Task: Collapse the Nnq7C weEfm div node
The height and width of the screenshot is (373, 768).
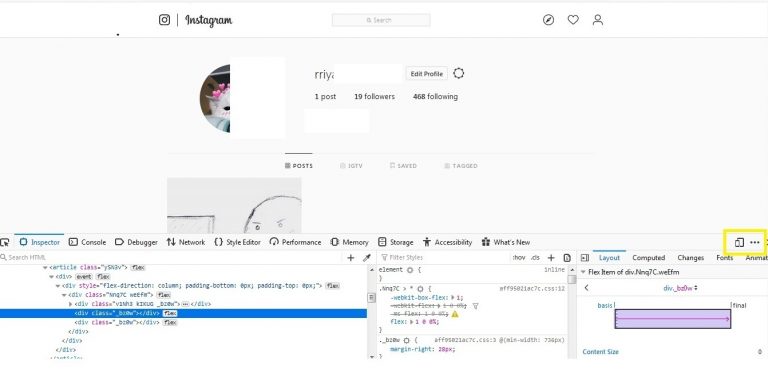Action: pyautogui.click(x=64, y=295)
